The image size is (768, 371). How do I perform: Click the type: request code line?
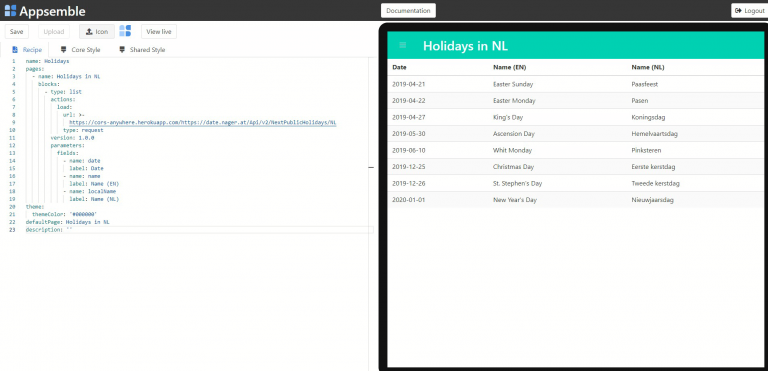click(83, 130)
